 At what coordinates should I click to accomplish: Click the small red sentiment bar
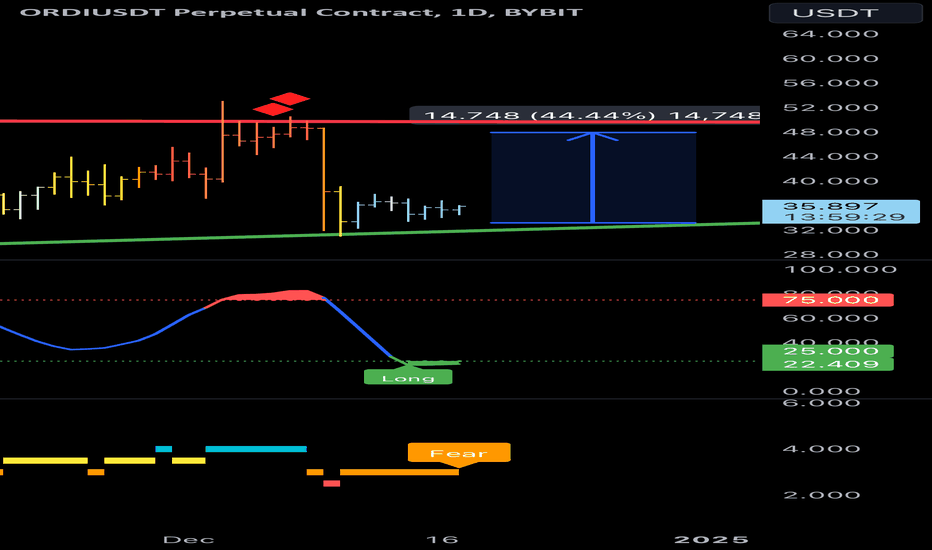[x=332, y=483]
